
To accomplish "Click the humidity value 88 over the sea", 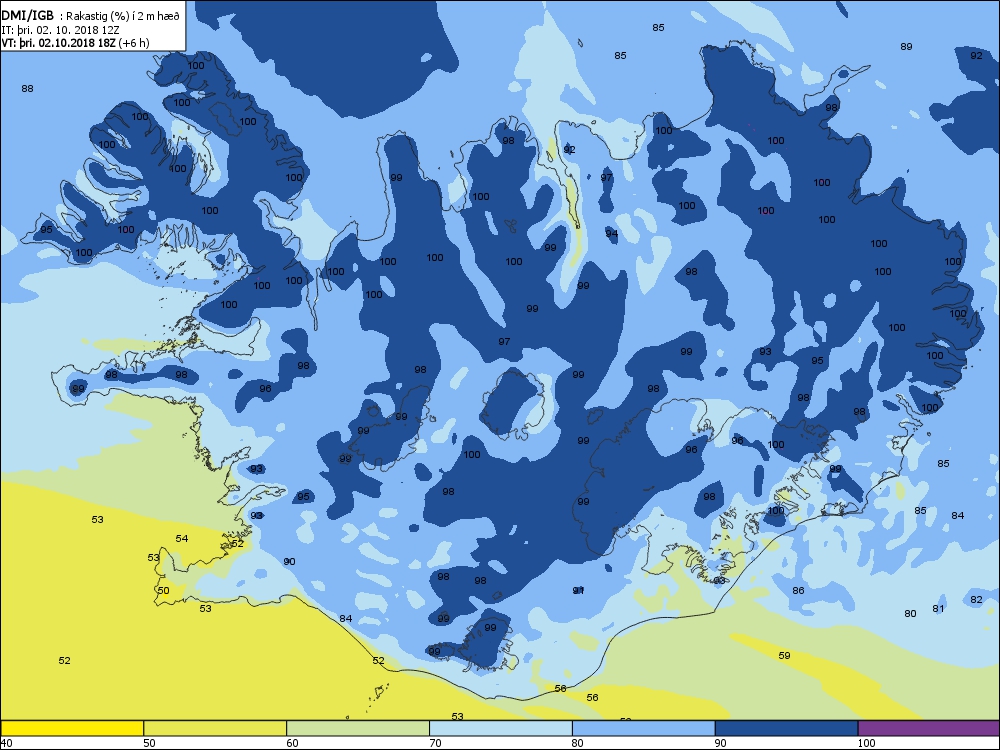I will [27, 89].
